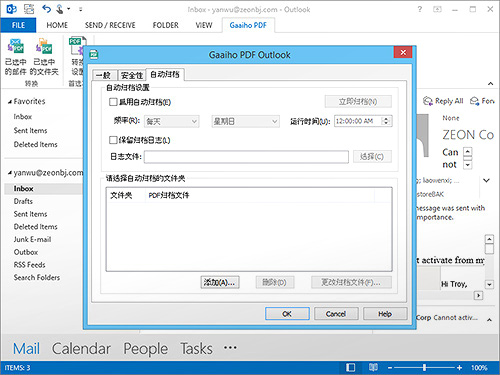The width and height of the screenshot is (500, 375).
Task: Click the Outlook application icon in title bar
Action: (11, 9)
